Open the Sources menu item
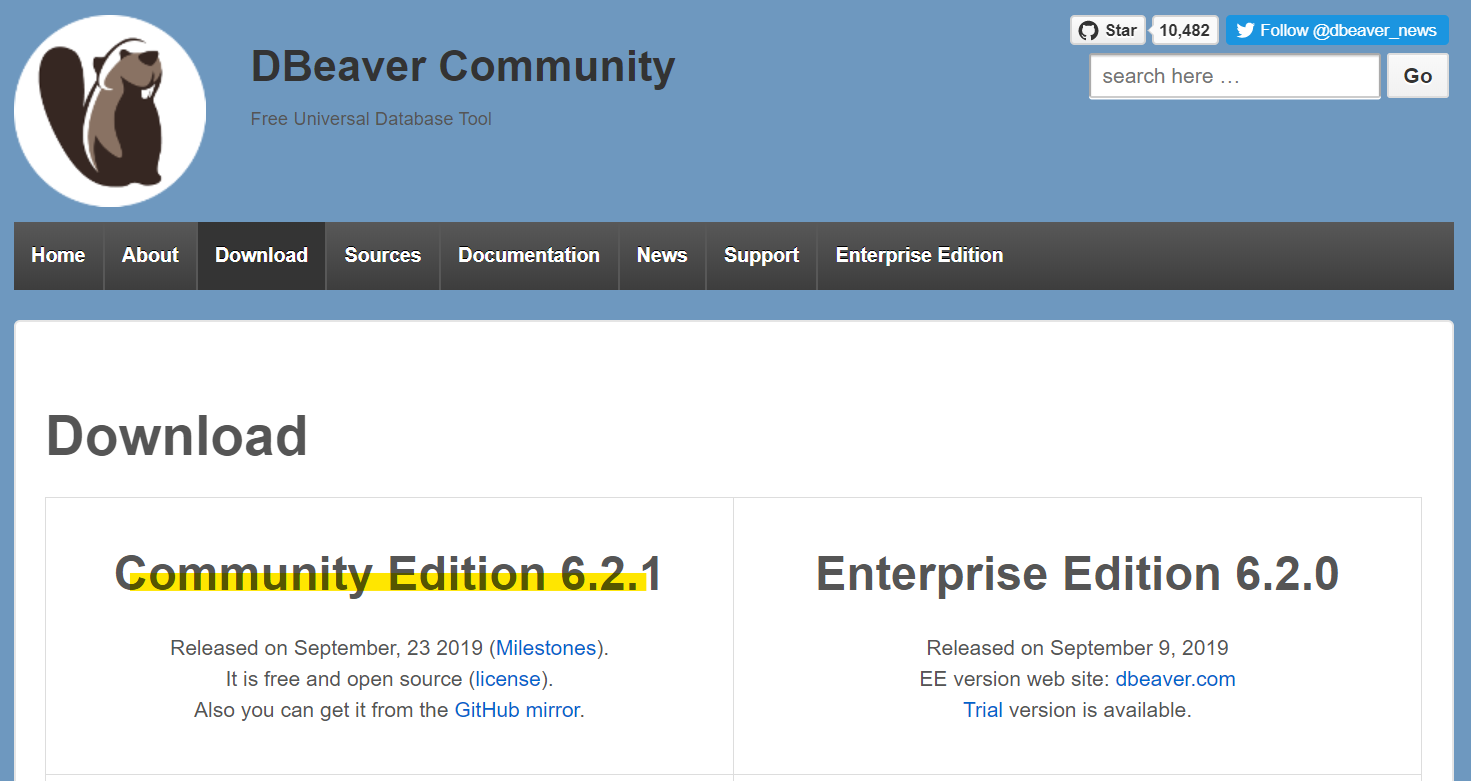Screen dimensions: 1471x781 click(x=383, y=256)
